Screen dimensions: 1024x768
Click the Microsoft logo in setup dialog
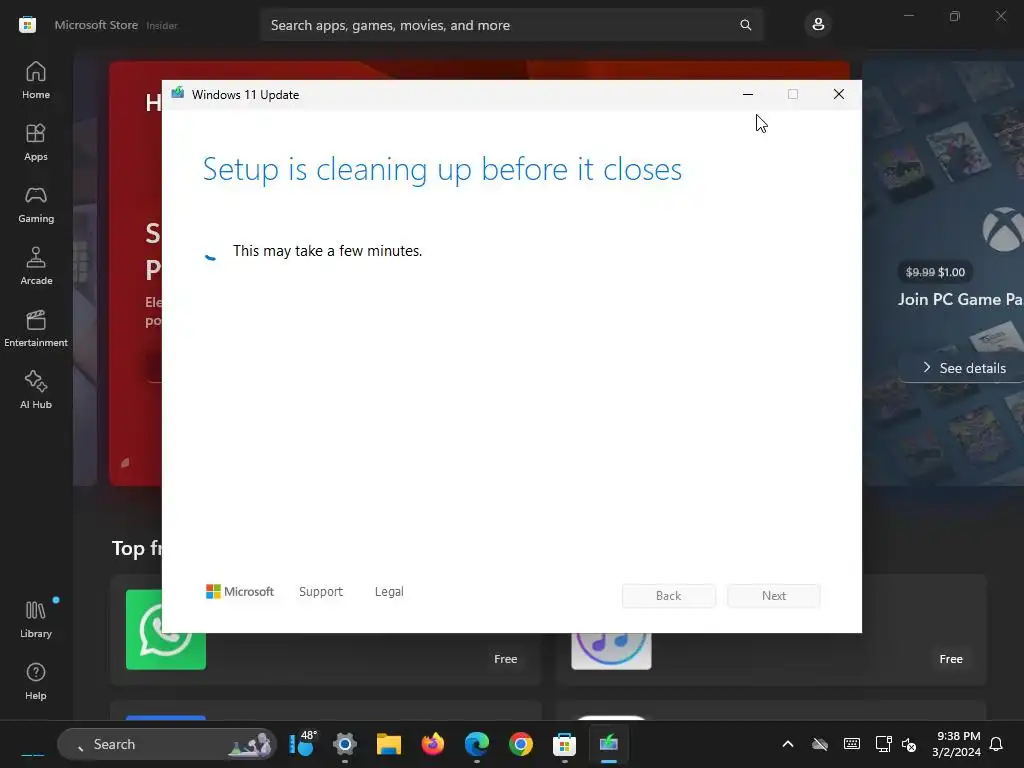[240, 592]
